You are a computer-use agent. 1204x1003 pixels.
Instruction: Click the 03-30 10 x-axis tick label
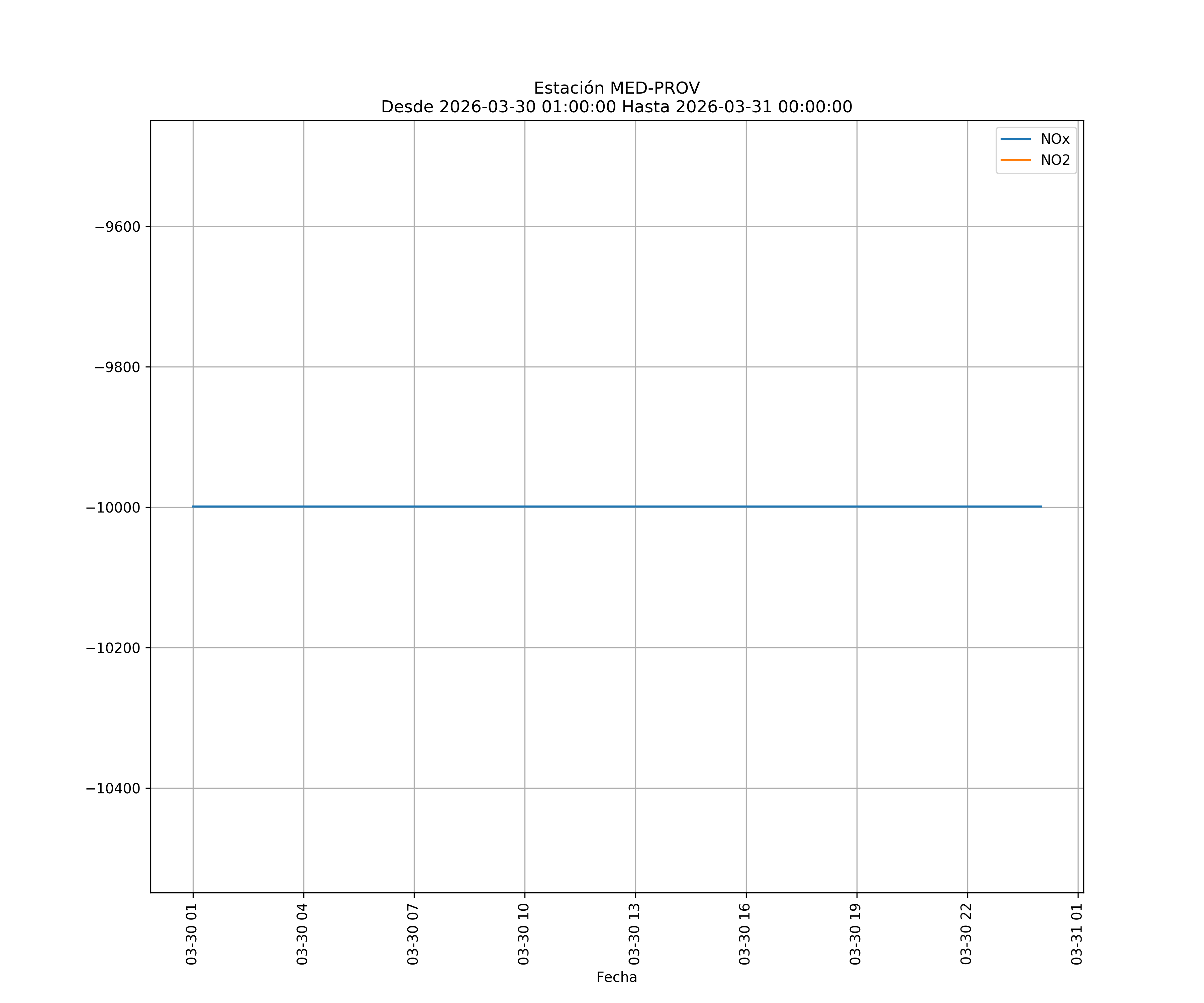(x=523, y=934)
